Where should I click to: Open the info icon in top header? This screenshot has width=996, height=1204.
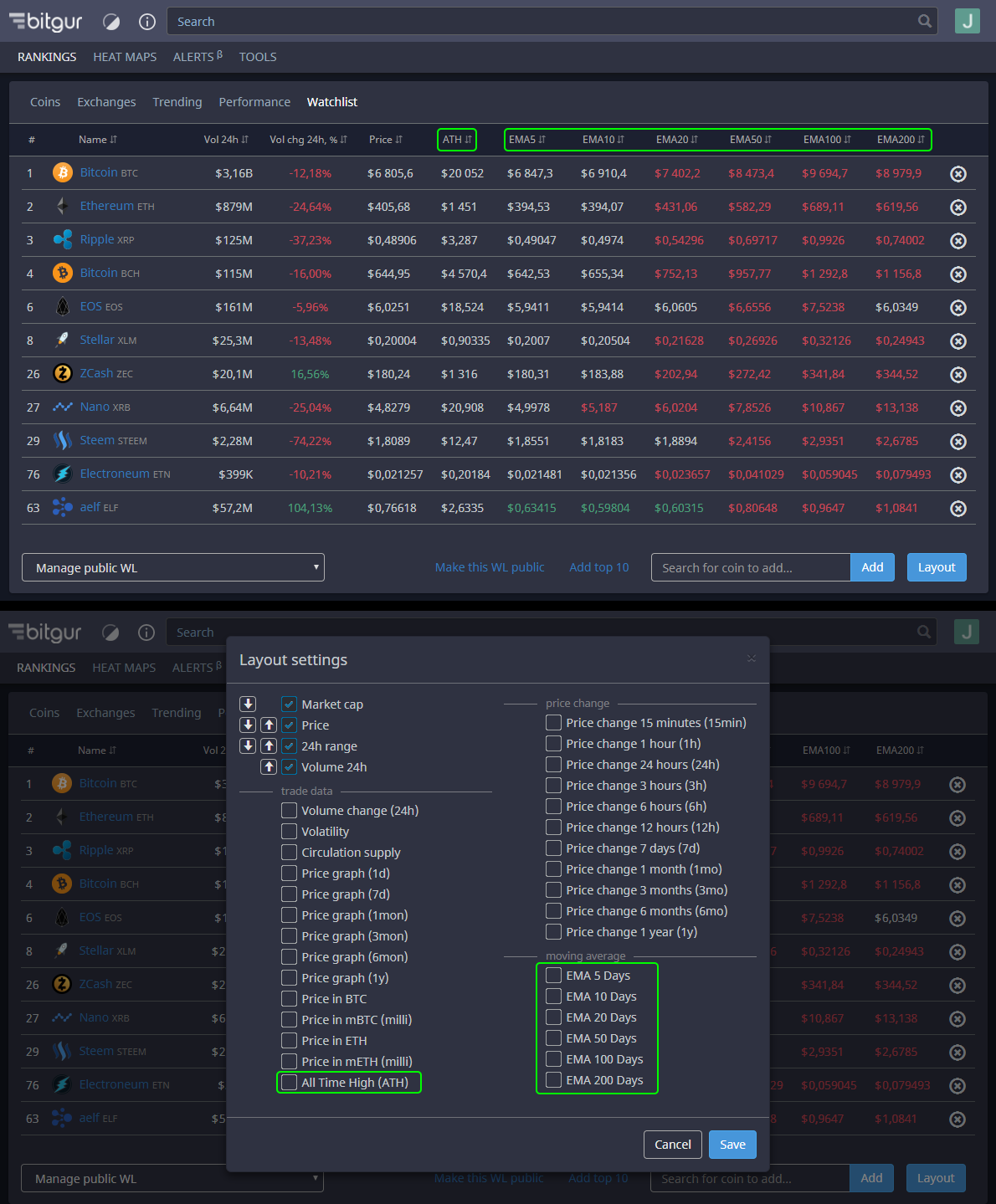[147, 22]
